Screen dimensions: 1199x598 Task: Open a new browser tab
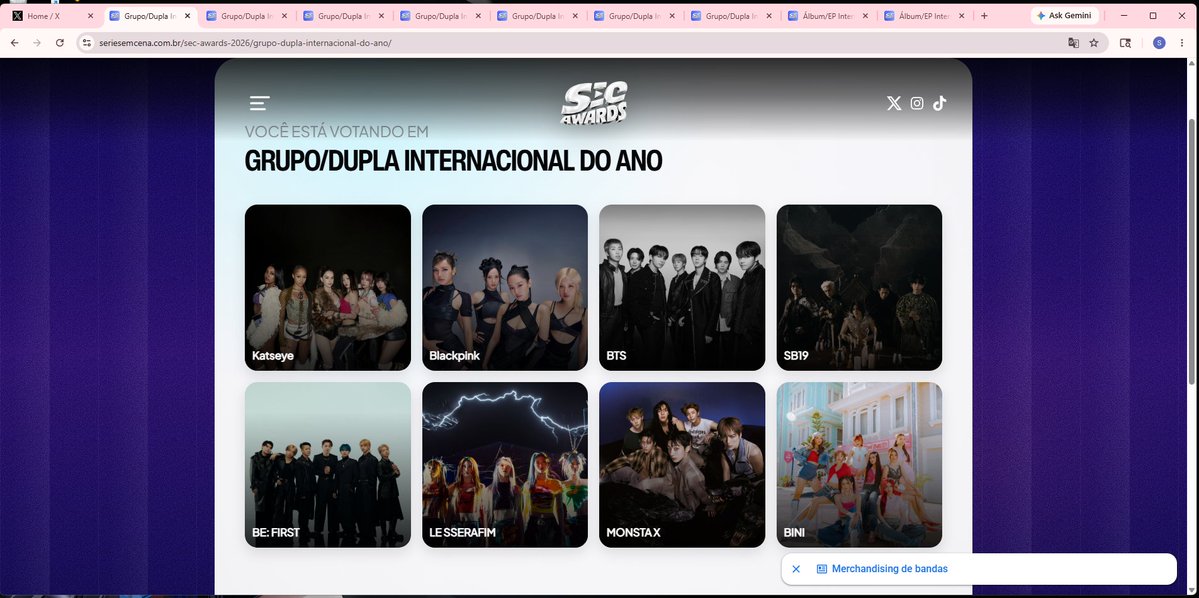pos(984,16)
